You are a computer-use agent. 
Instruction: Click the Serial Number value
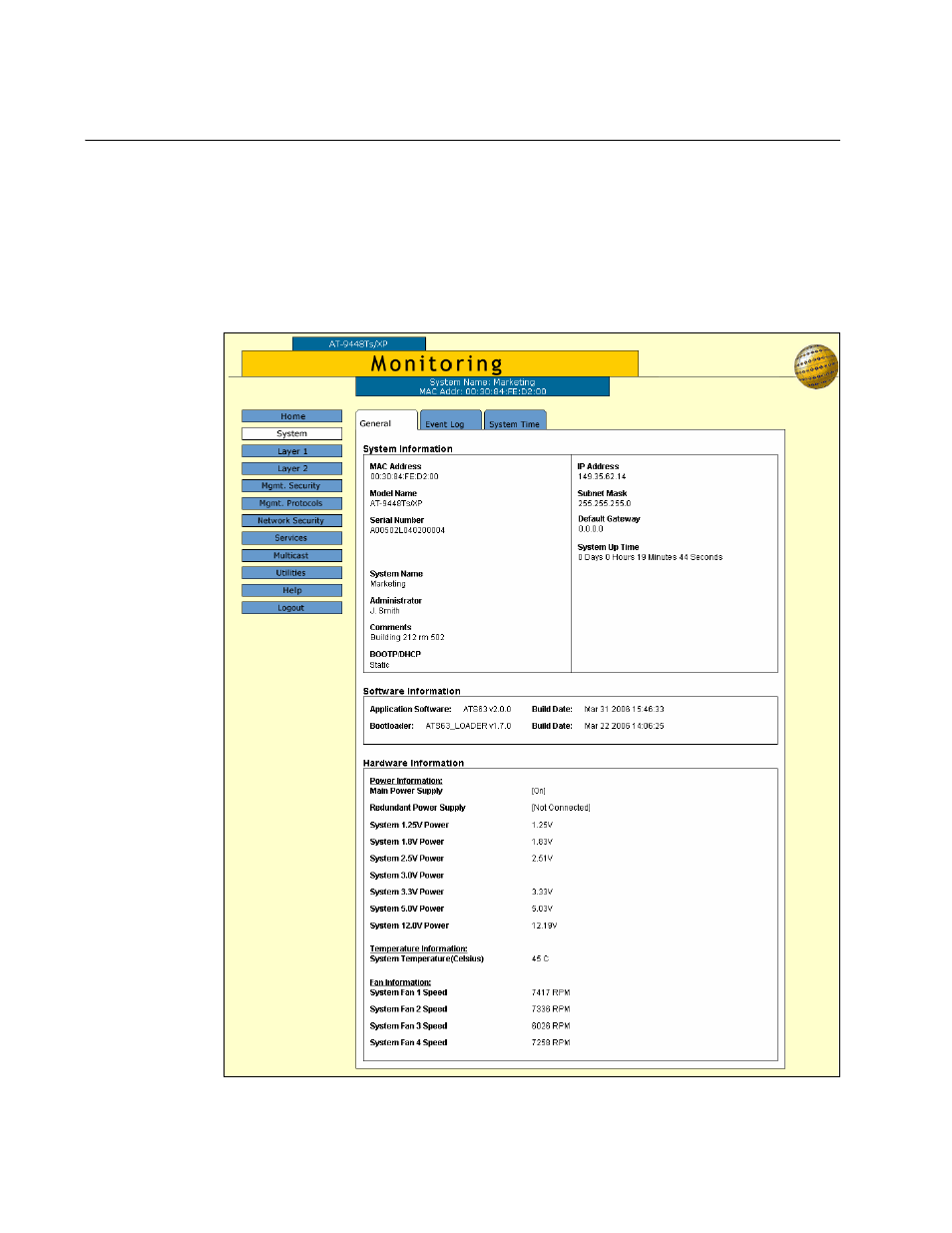coord(407,531)
